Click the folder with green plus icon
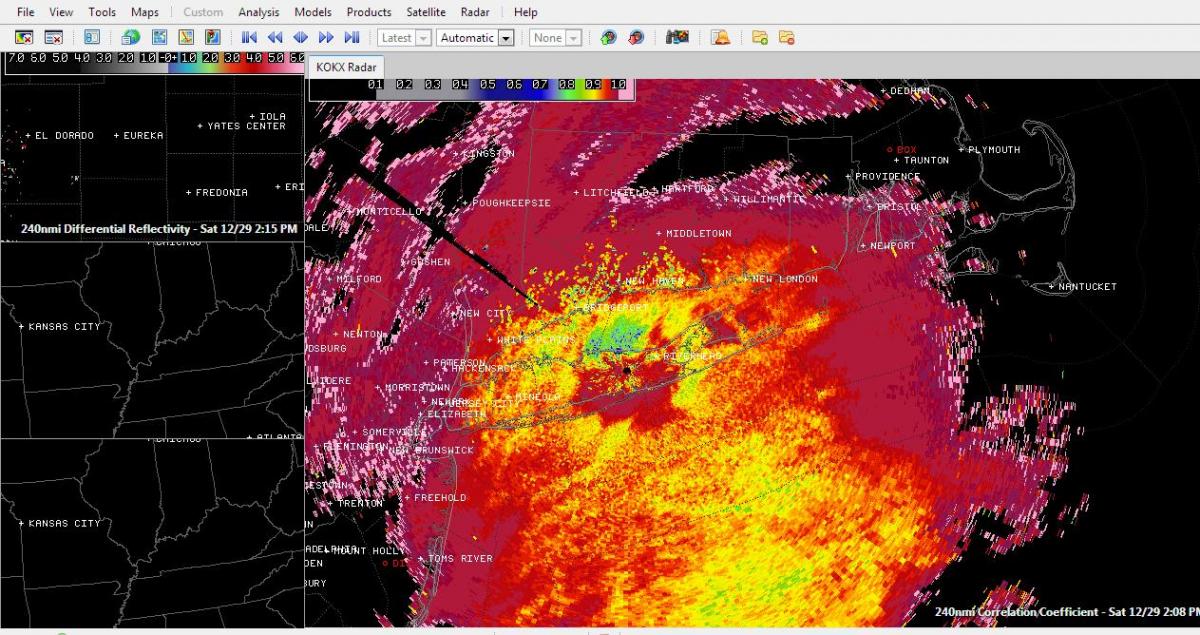The height and width of the screenshot is (635, 1200). [x=760, y=37]
